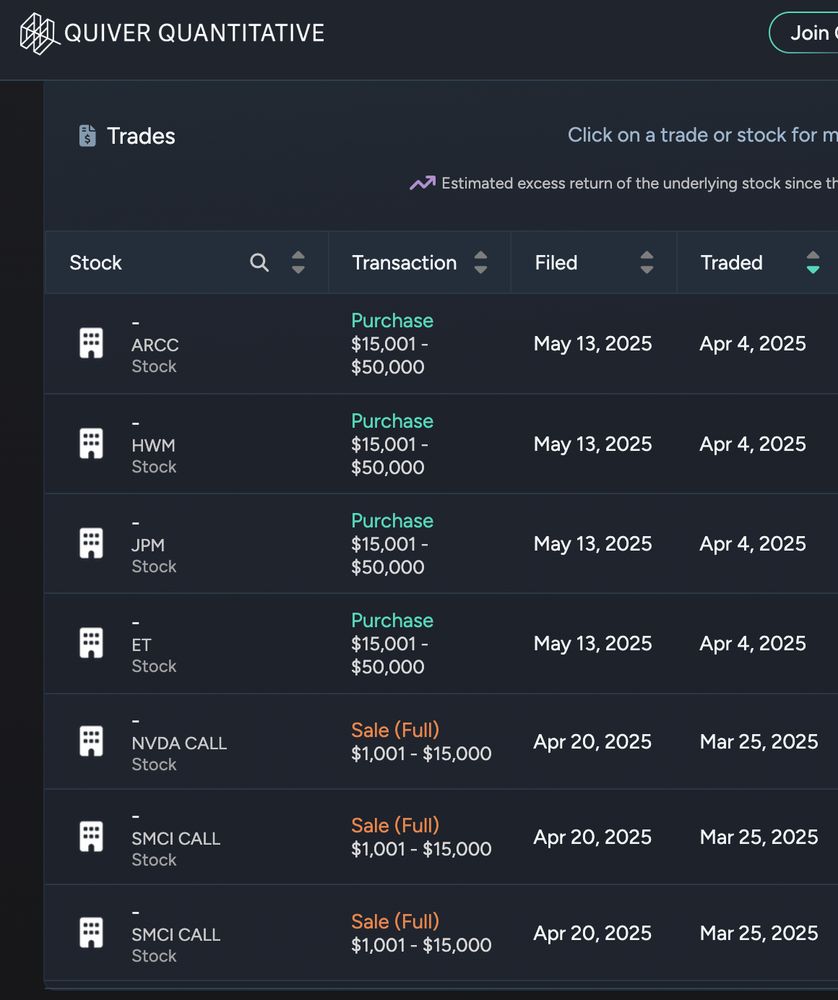The image size is (838, 1000).
Task: Select the Transaction column header label
Action: tap(404, 263)
